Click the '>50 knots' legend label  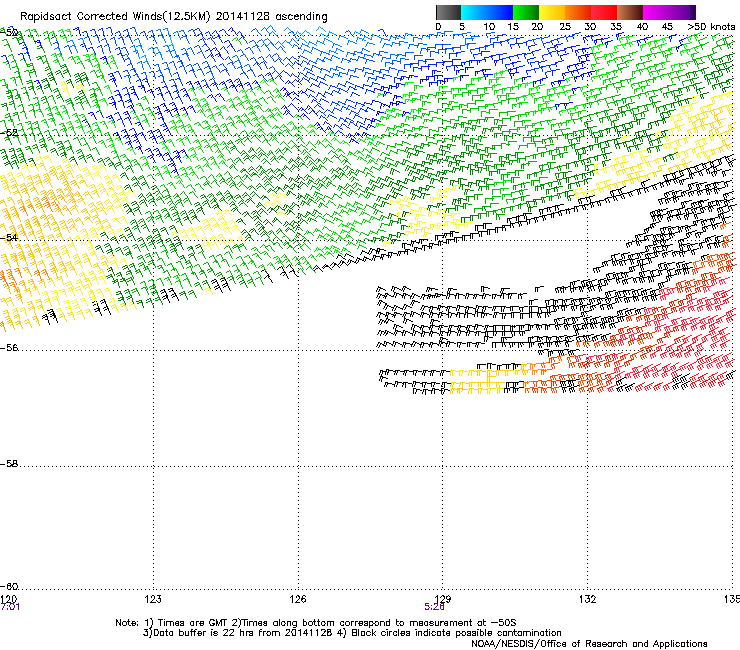(x=711, y=27)
